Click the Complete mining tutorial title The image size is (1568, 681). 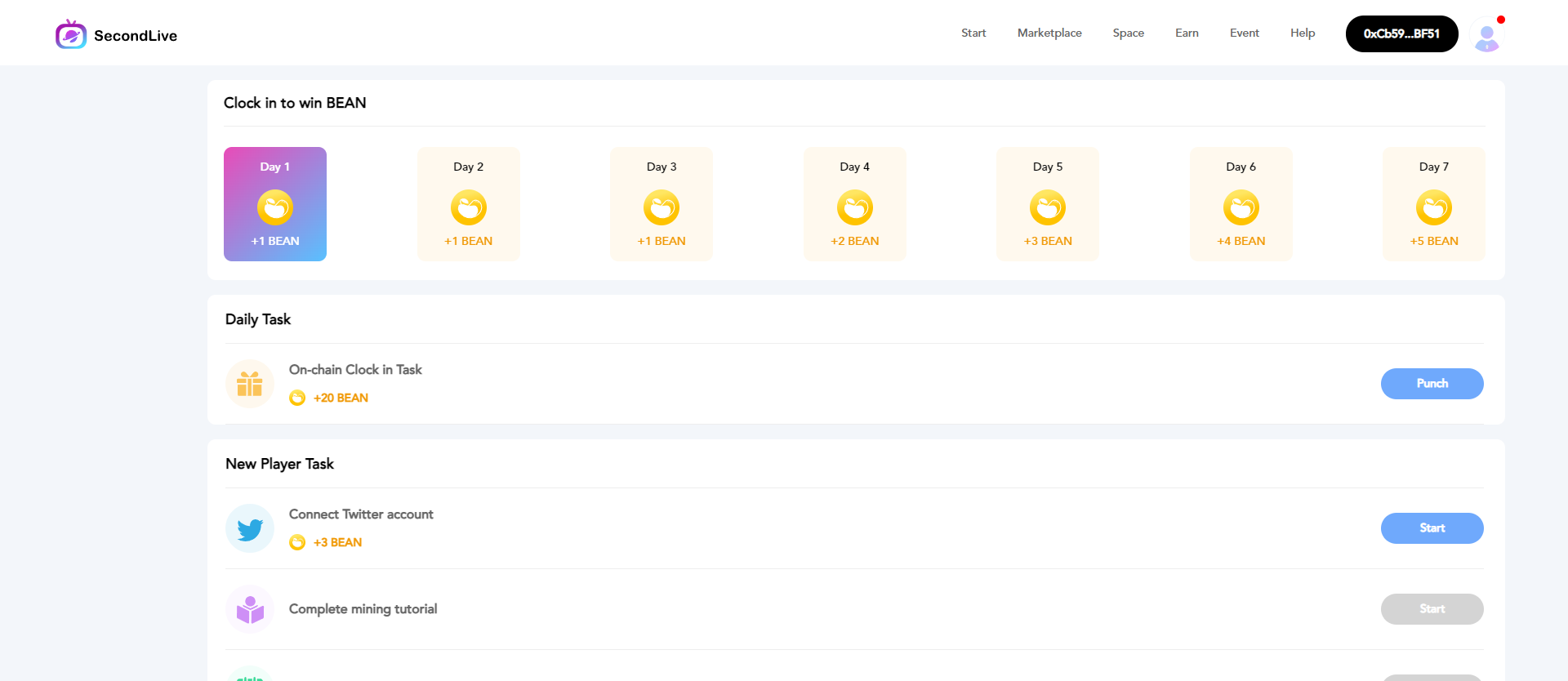[x=363, y=609]
